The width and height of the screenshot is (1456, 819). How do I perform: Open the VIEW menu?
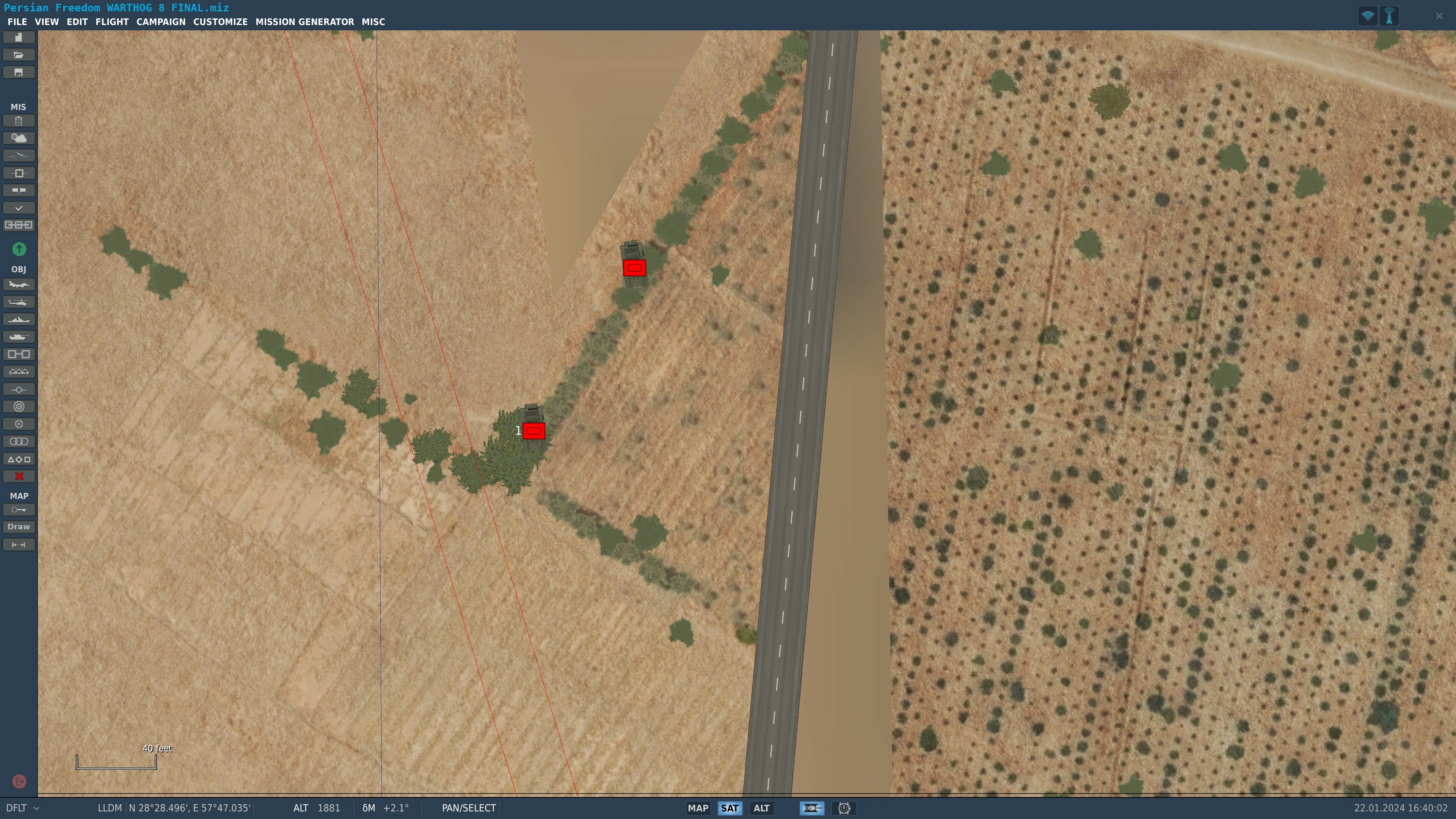46,22
